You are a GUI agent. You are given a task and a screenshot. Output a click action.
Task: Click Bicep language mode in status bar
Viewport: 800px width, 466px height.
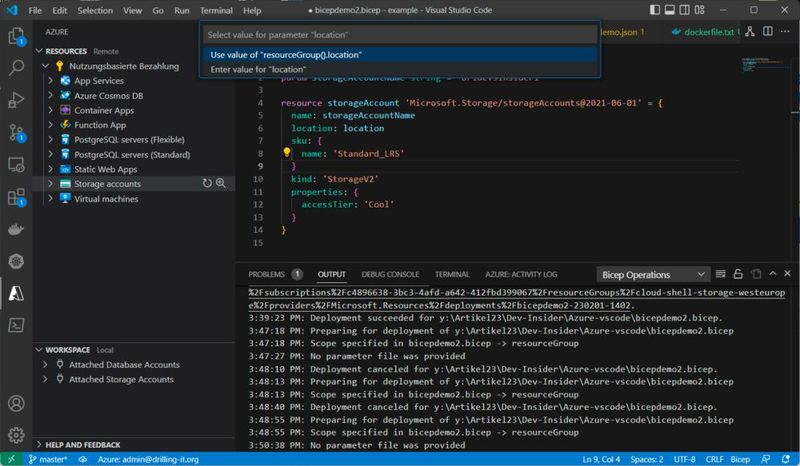(x=740, y=459)
